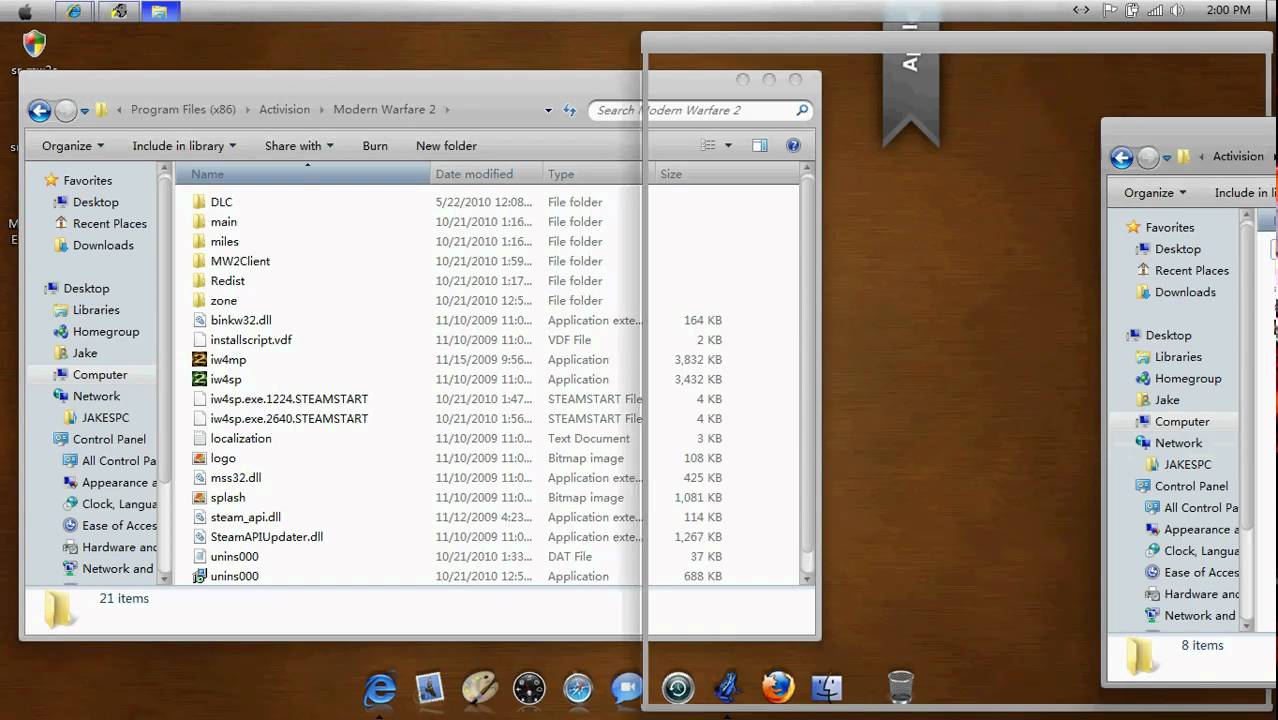
Task: Click the New folder button
Action: point(446,146)
